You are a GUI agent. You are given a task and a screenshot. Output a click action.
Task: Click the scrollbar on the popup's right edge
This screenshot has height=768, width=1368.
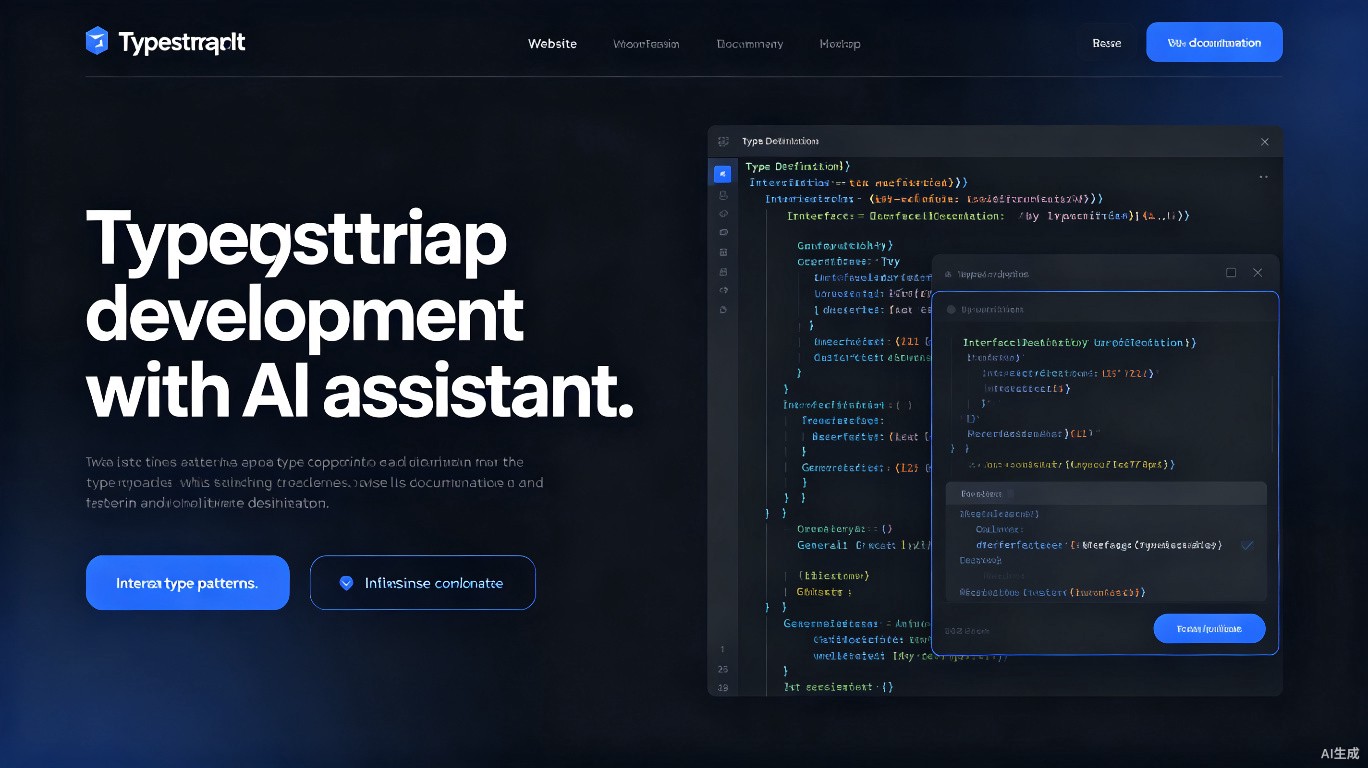point(1272,415)
